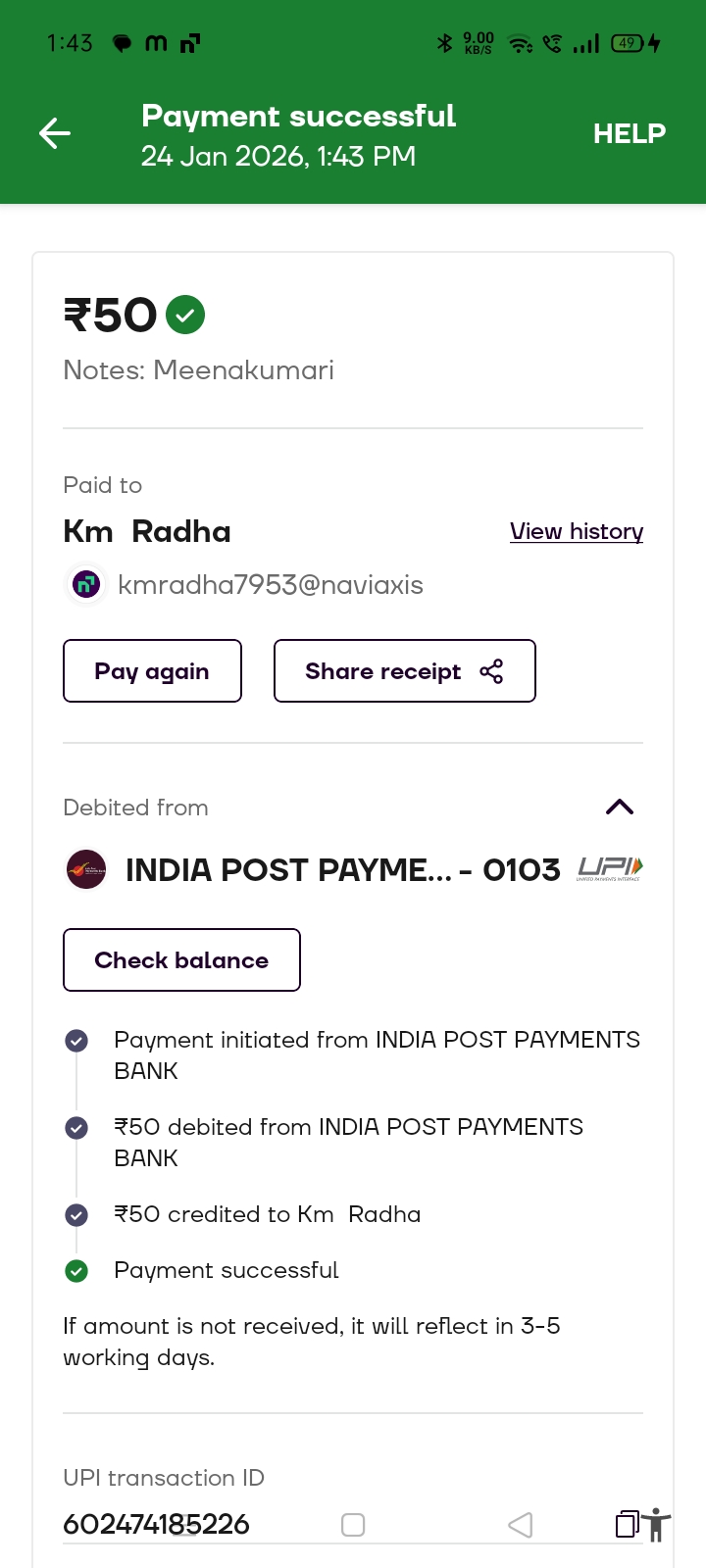The height and width of the screenshot is (1568, 706).
Task: Open View history link for Km Radha
Action: click(x=576, y=531)
